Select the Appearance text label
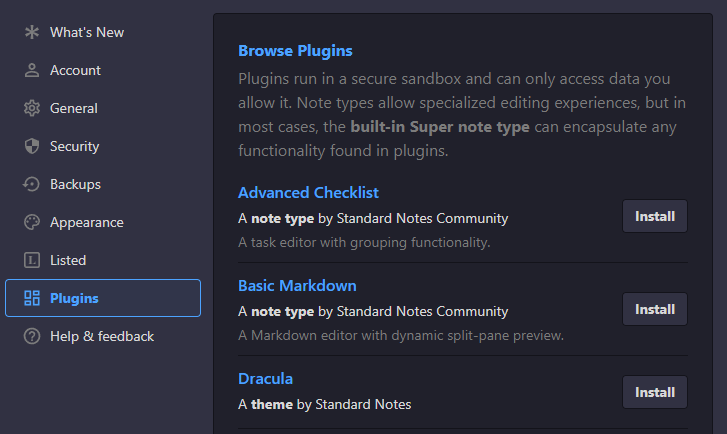Viewport: 727px width, 434px height. tap(87, 222)
